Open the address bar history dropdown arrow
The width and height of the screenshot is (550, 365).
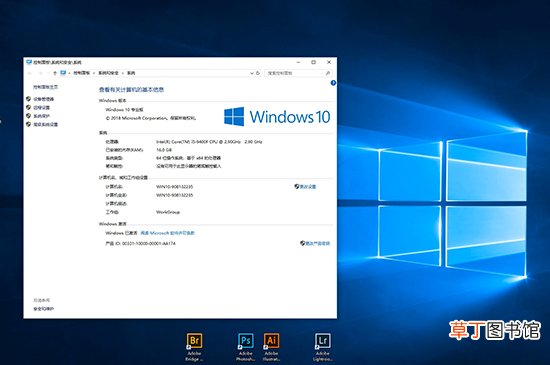(x=251, y=73)
